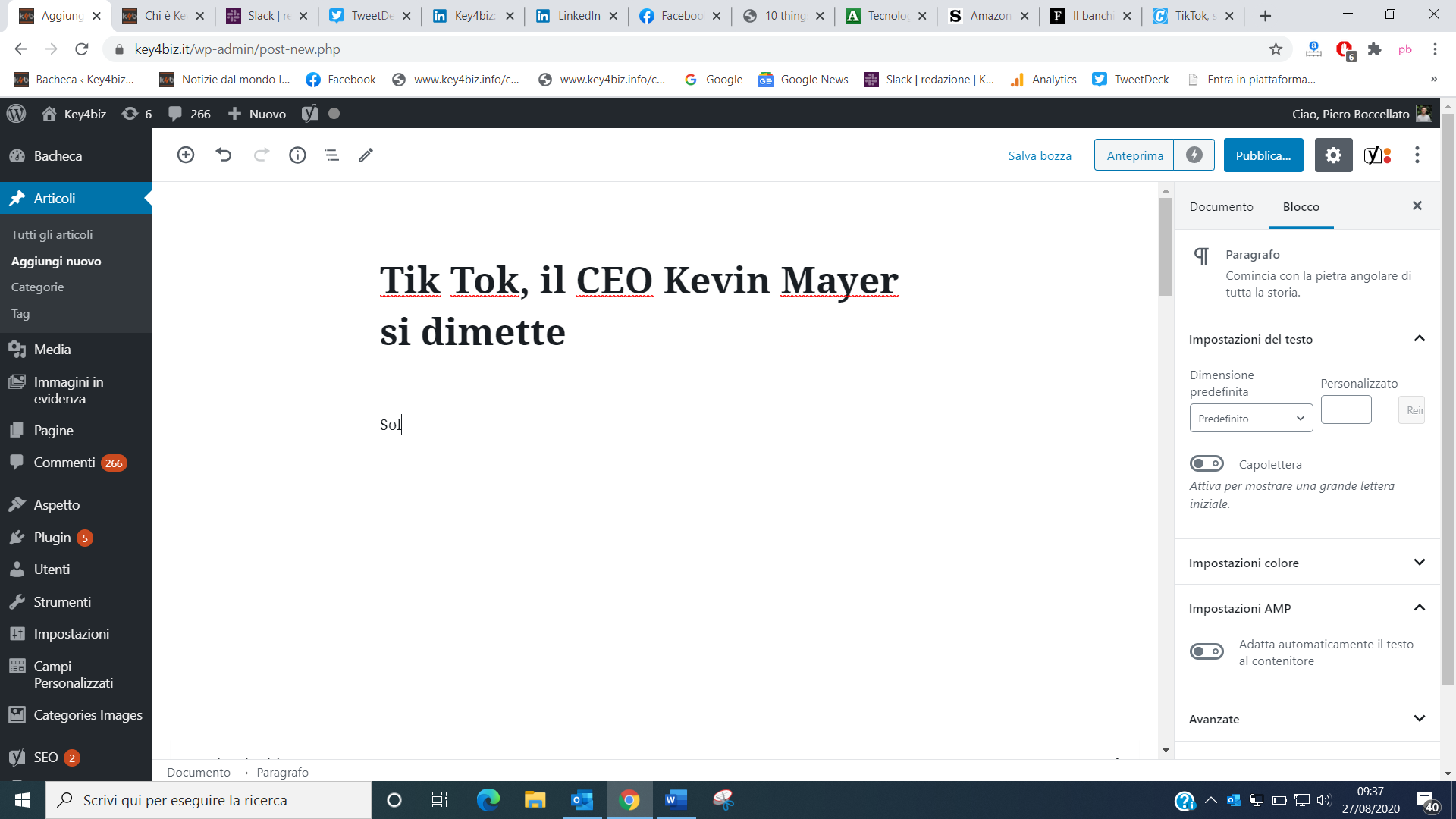Open Task View in the taskbar
The width and height of the screenshot is (1456, 819).
click(x=440, y=800)
